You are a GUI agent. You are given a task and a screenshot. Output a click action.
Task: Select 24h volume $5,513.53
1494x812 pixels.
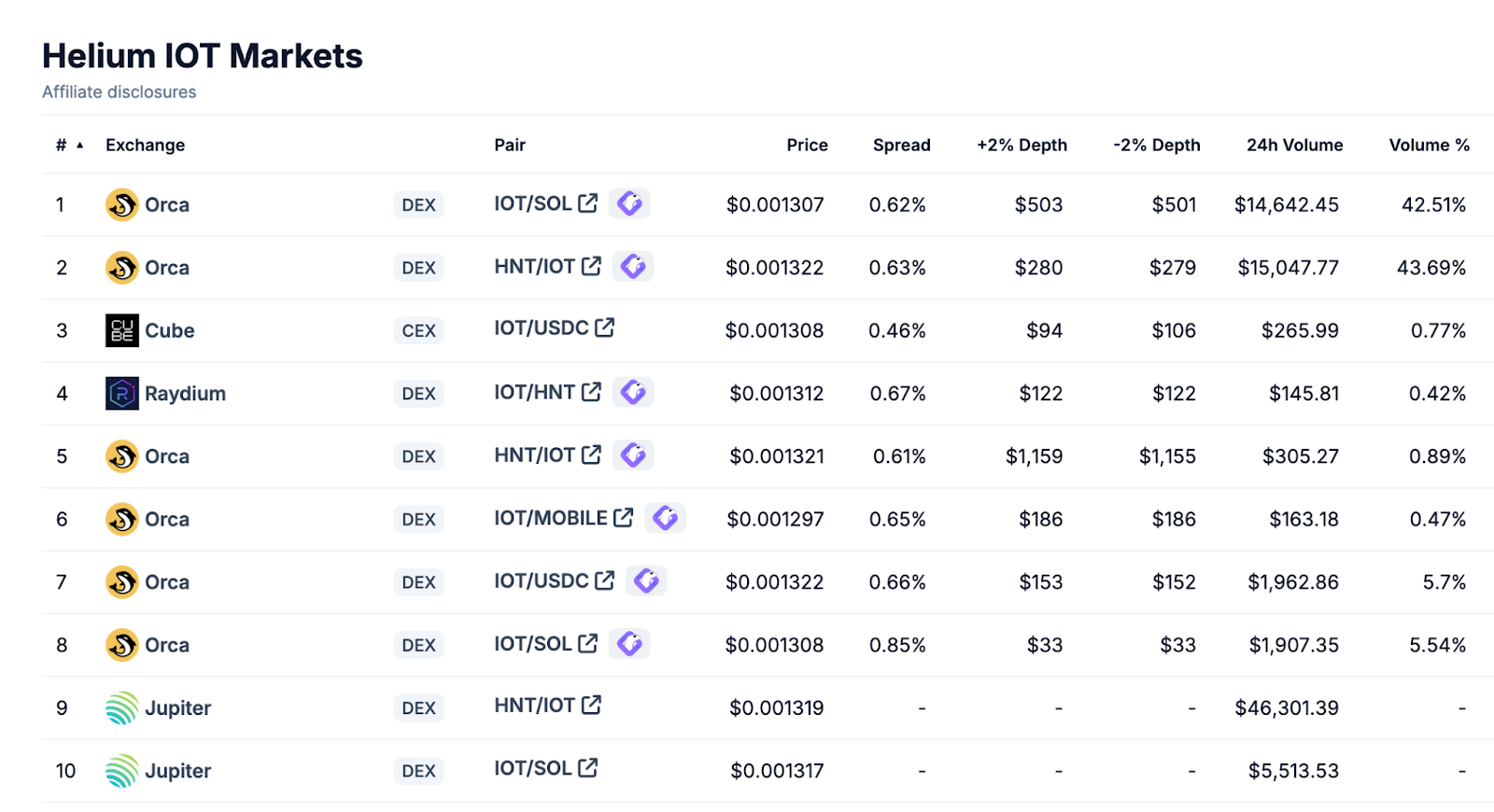click(1293, 771)
